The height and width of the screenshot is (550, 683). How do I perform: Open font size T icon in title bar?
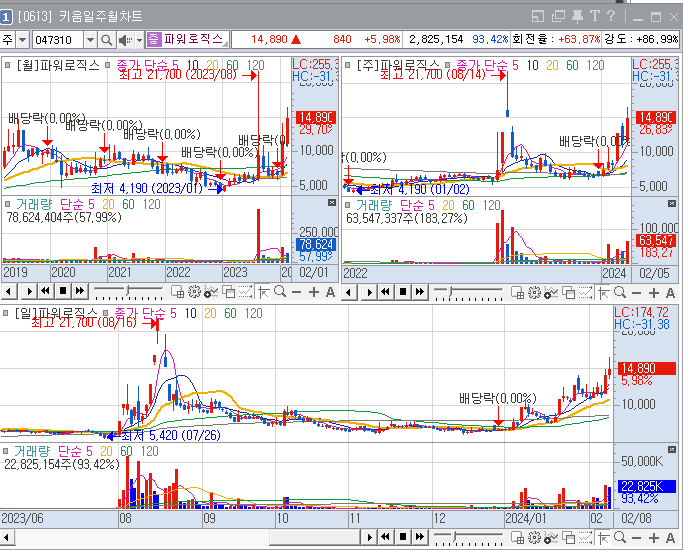pos(595,16)
